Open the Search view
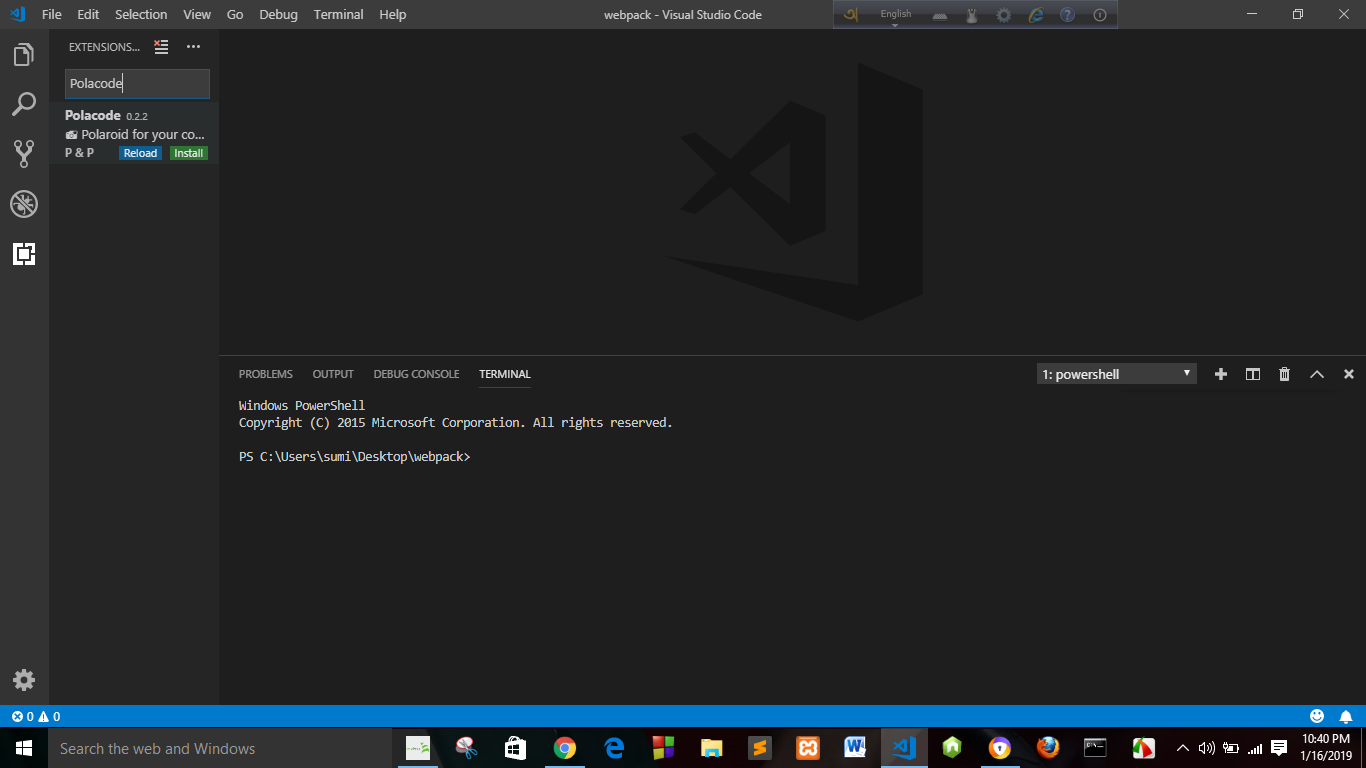 24,104
